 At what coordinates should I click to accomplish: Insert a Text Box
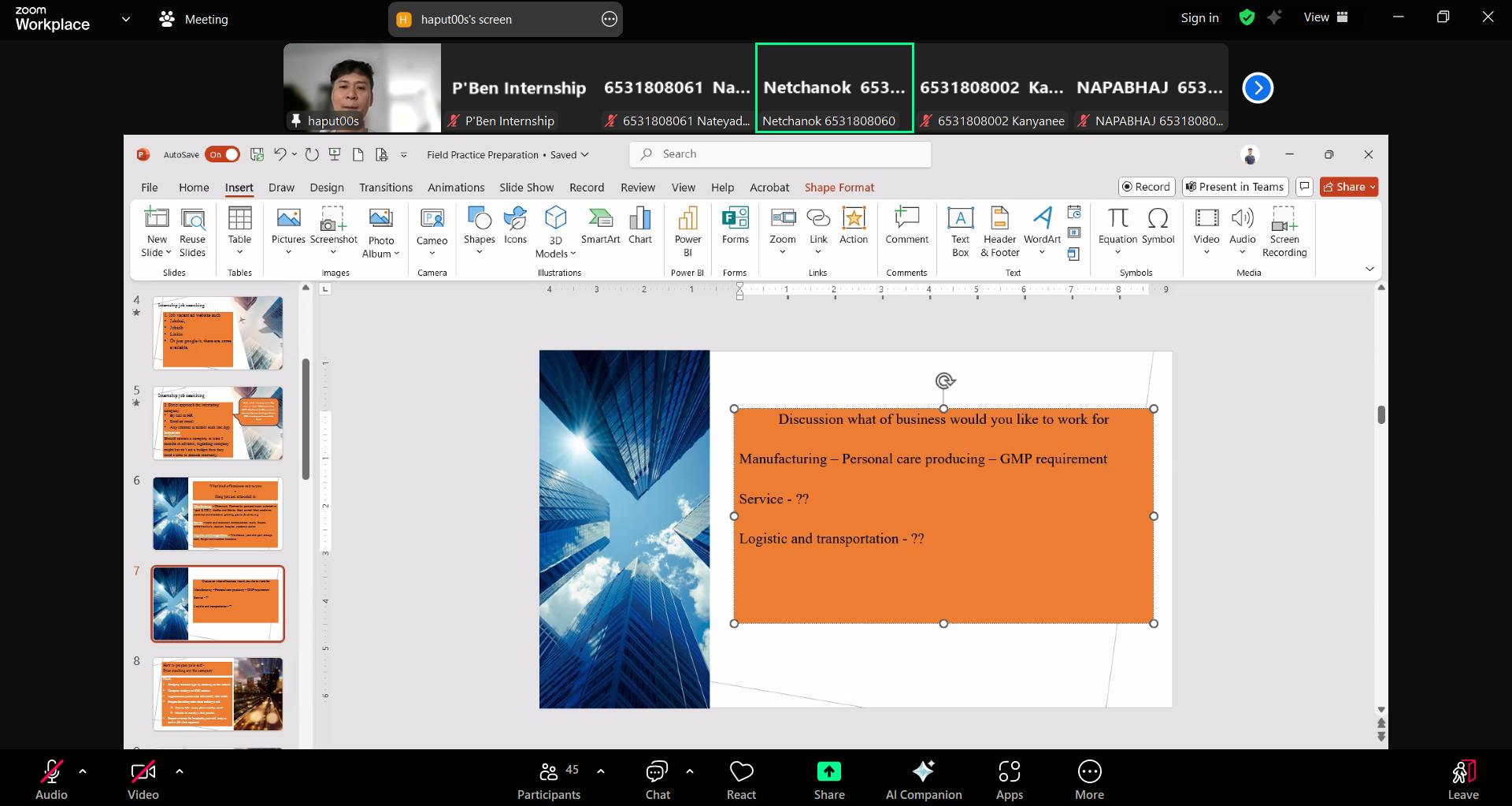tap(960, 232)
